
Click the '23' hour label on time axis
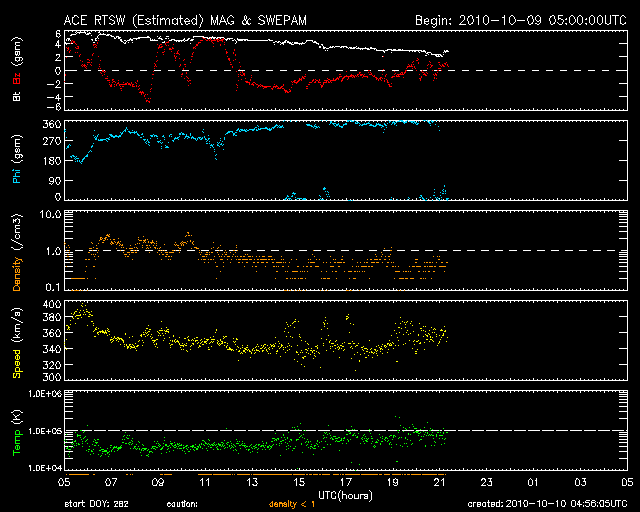click(487, 483)
